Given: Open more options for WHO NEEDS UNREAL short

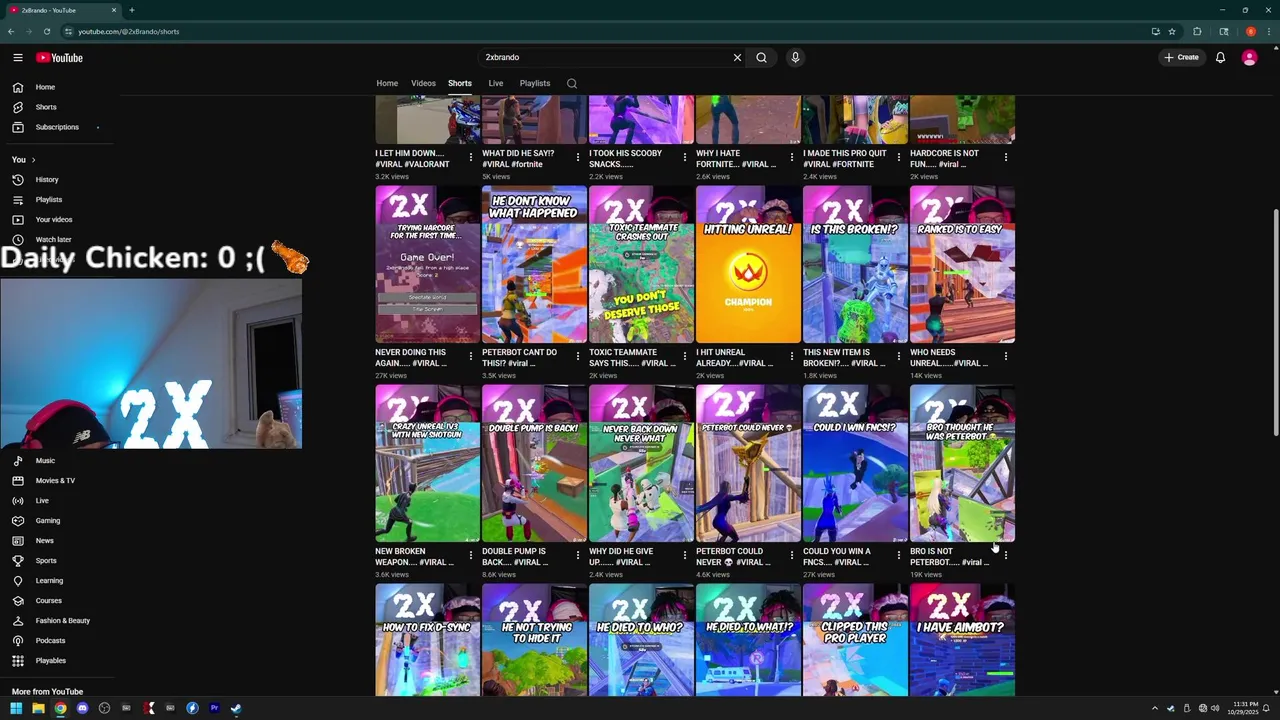Looking at the screenshot, I should 1006,356.
